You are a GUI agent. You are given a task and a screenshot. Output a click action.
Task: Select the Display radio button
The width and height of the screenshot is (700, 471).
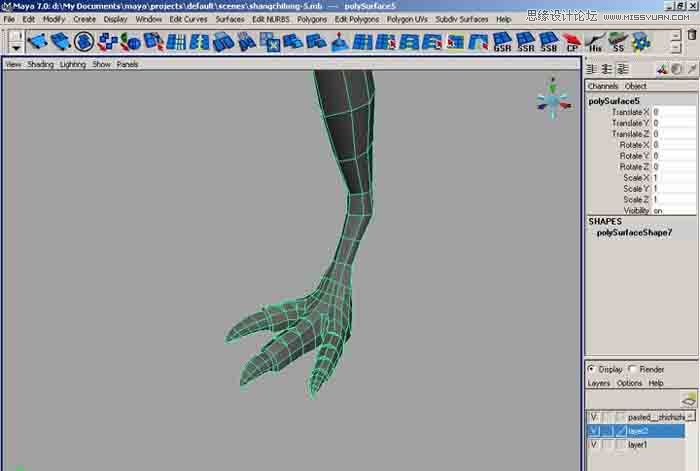coord(592,369)
